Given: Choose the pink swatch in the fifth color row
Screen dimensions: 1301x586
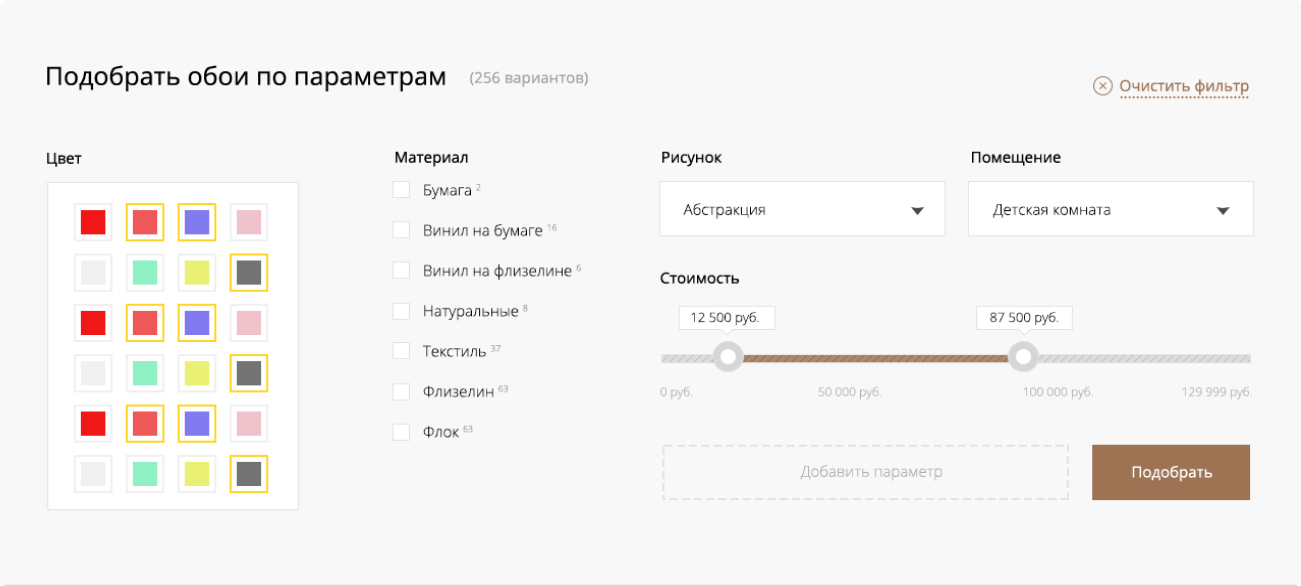Looking at the screenshot, I should coord(249,424).
